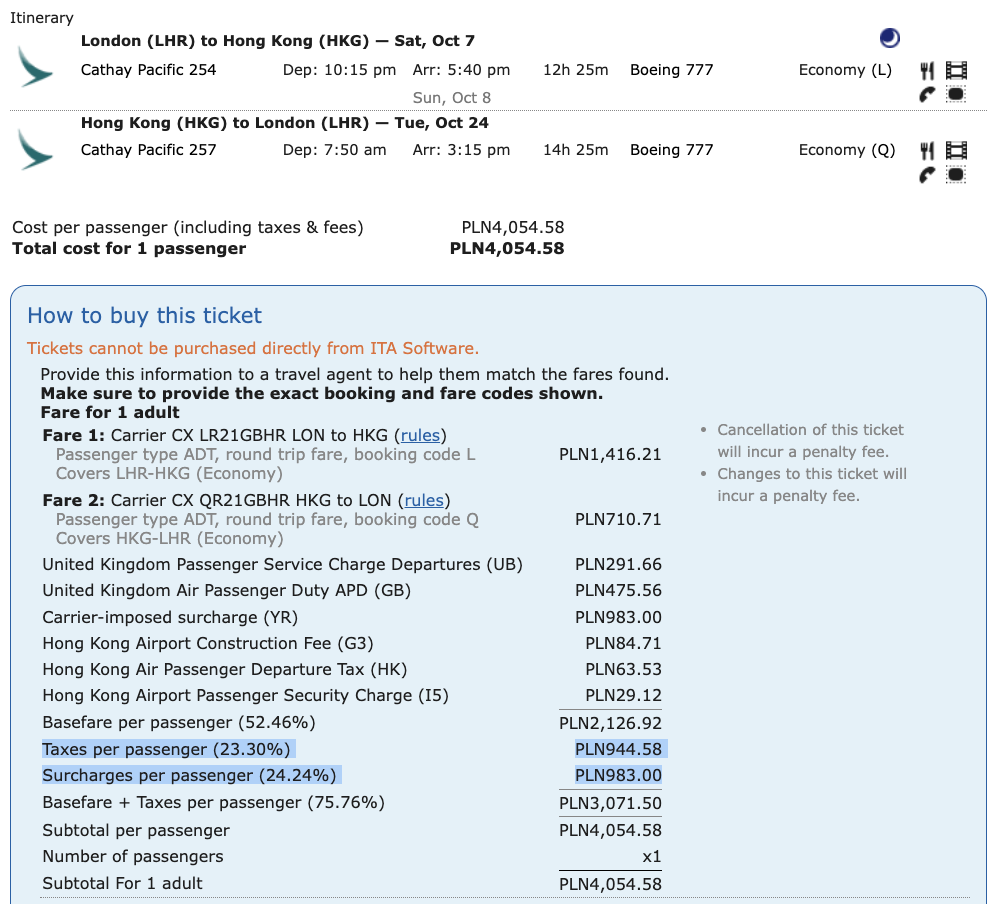Click Cathay Pacific logo beside flight 254
This screenshot has height=904, width=998.
click(x=35, y=67)
